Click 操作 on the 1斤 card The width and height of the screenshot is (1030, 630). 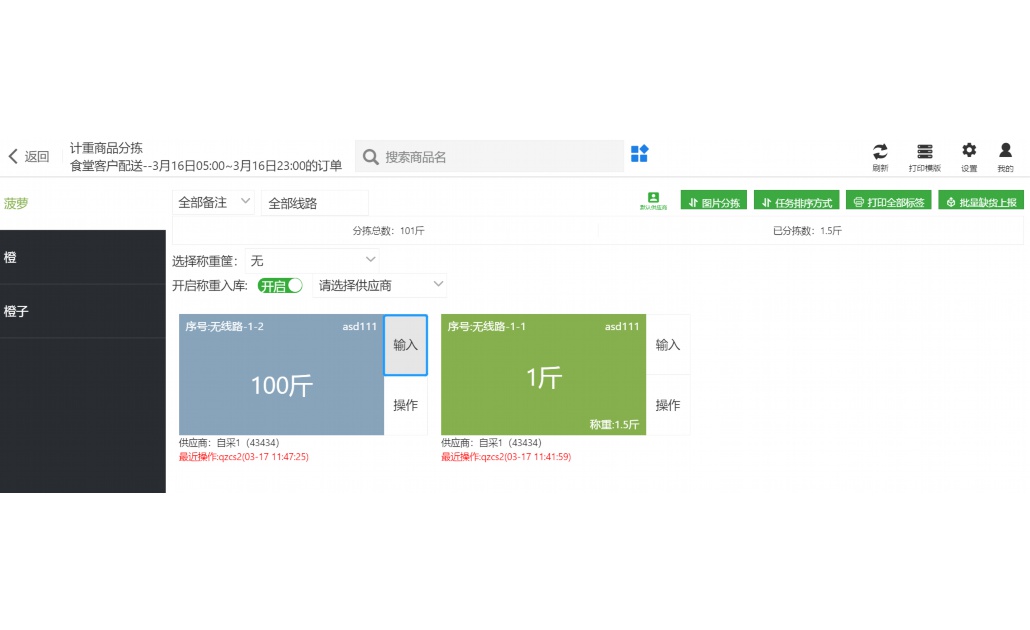coord(667,405)
